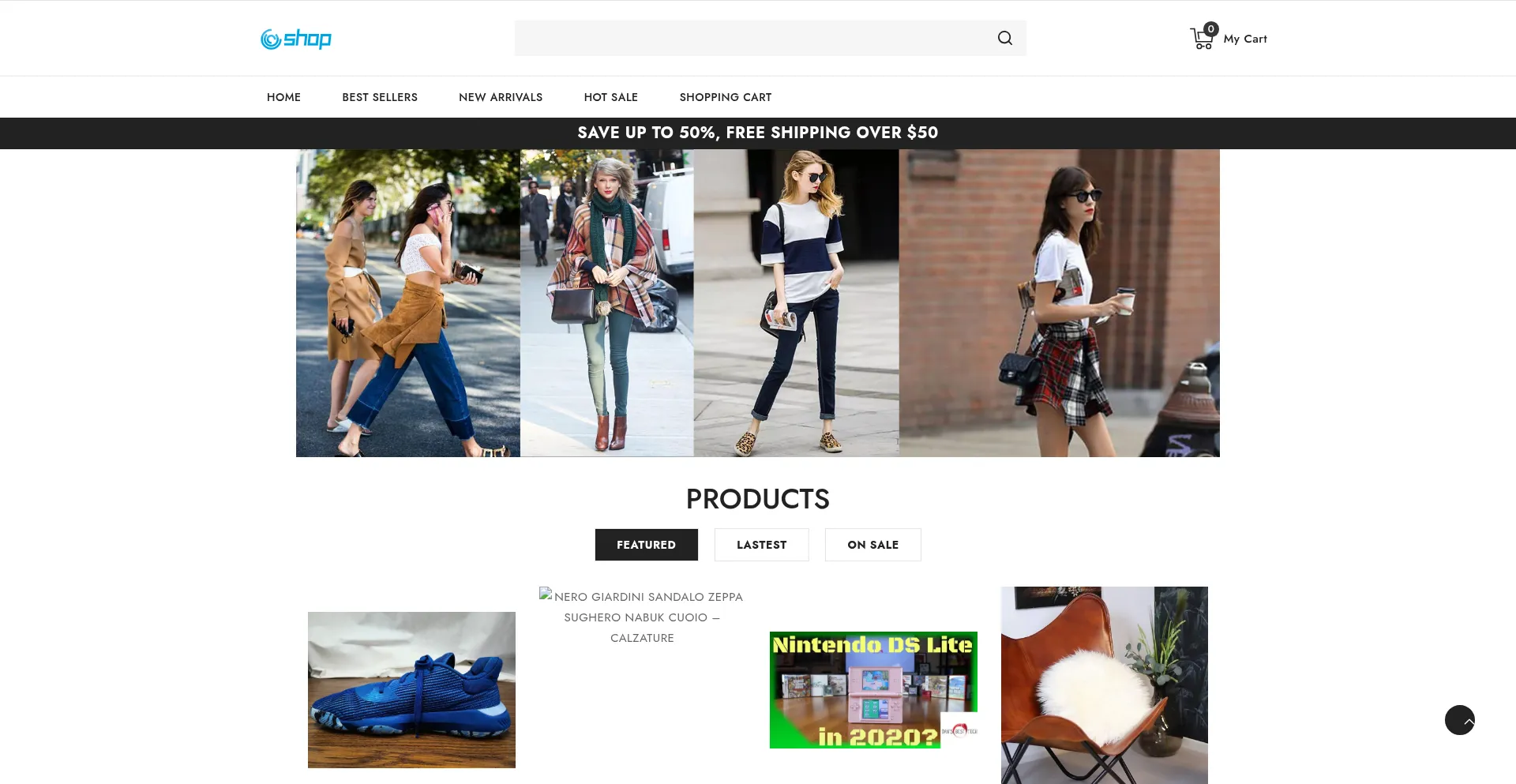Click the search magnifier icon
This screenshot has width=1516, height=784.
tap(1004, 38)
